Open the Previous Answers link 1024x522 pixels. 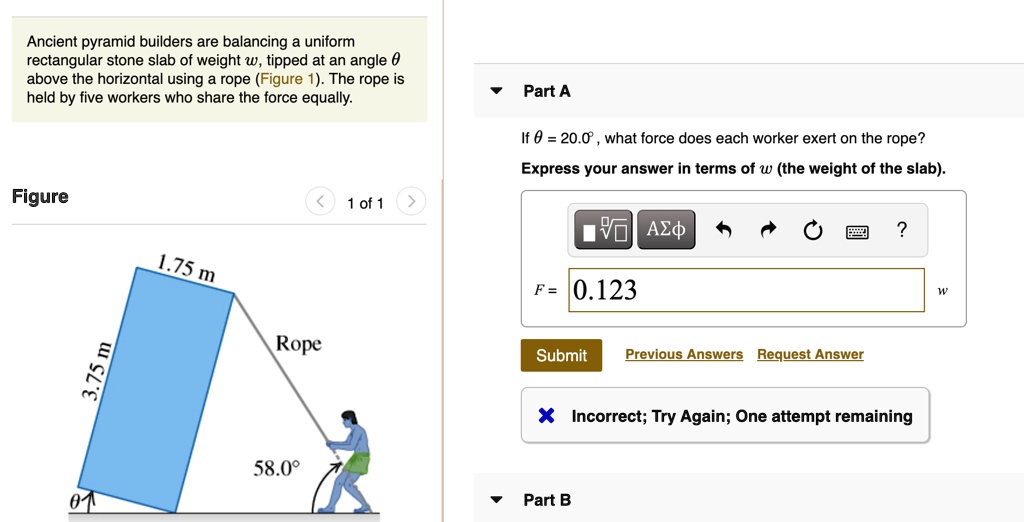tap(684, 355)
